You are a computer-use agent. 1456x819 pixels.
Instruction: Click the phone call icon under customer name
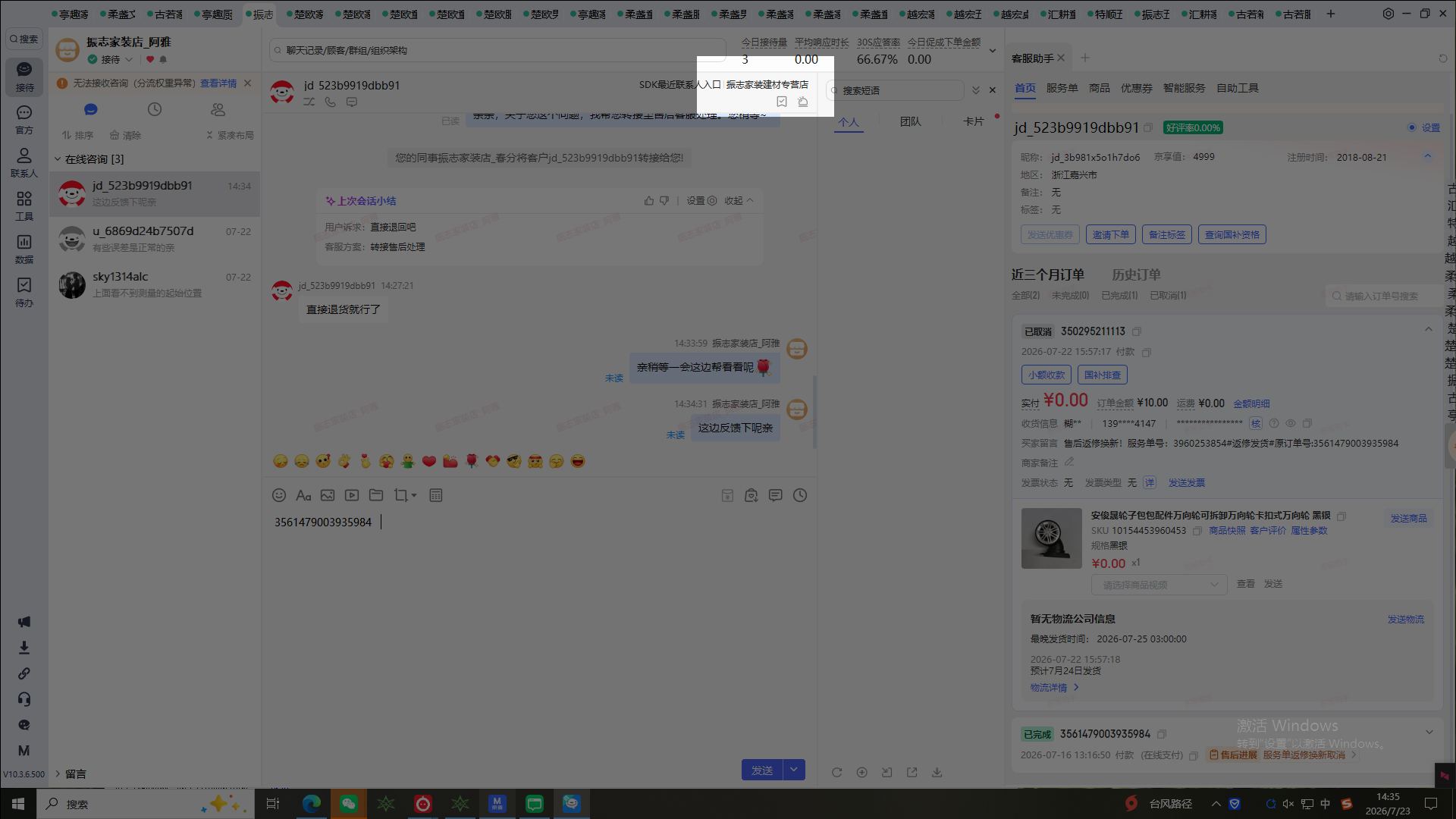[331, 102]
